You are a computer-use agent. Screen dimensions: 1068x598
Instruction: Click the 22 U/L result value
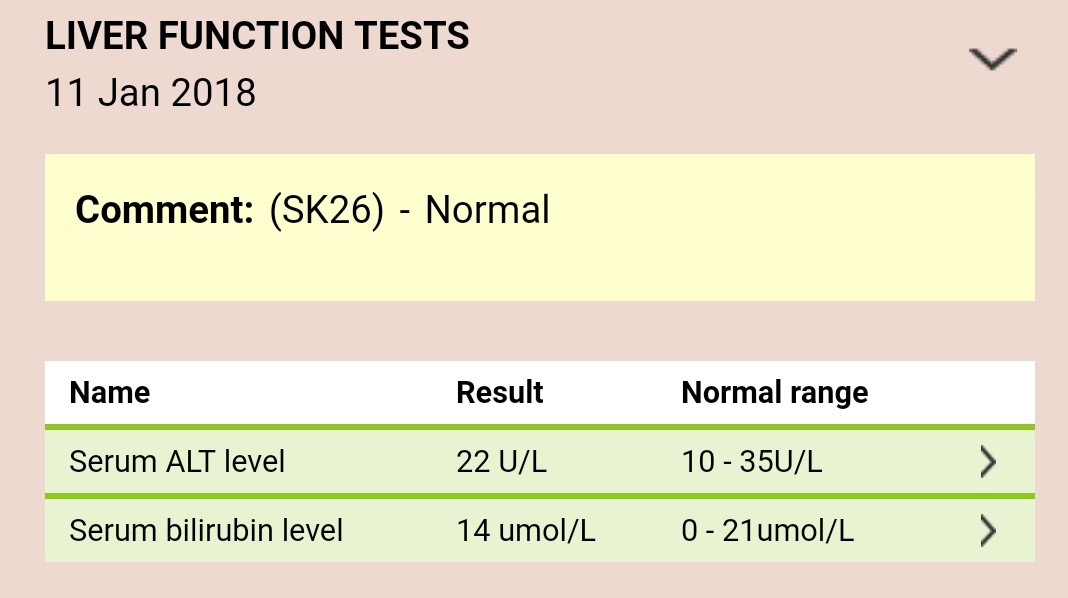(x=501, y=462)
